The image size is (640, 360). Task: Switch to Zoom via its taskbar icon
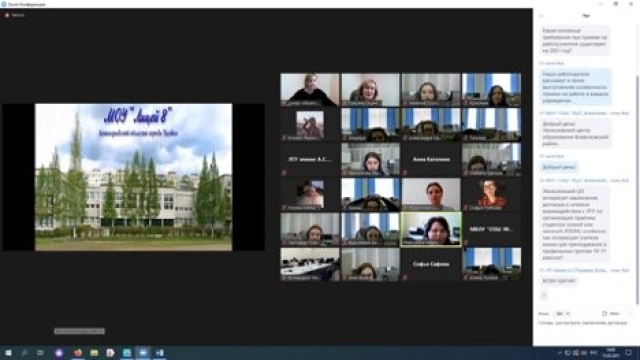tap(143, 353)
